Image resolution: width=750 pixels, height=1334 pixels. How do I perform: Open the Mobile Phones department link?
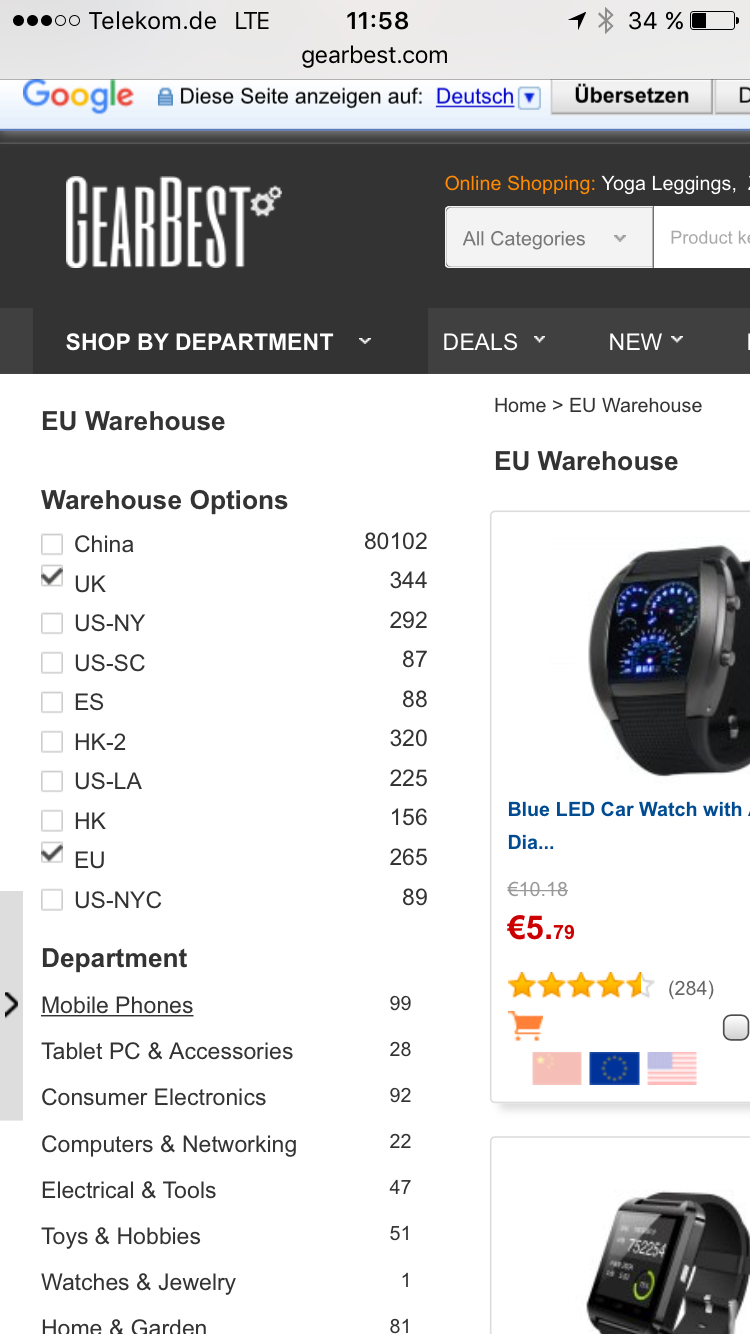pos(117,1005)
